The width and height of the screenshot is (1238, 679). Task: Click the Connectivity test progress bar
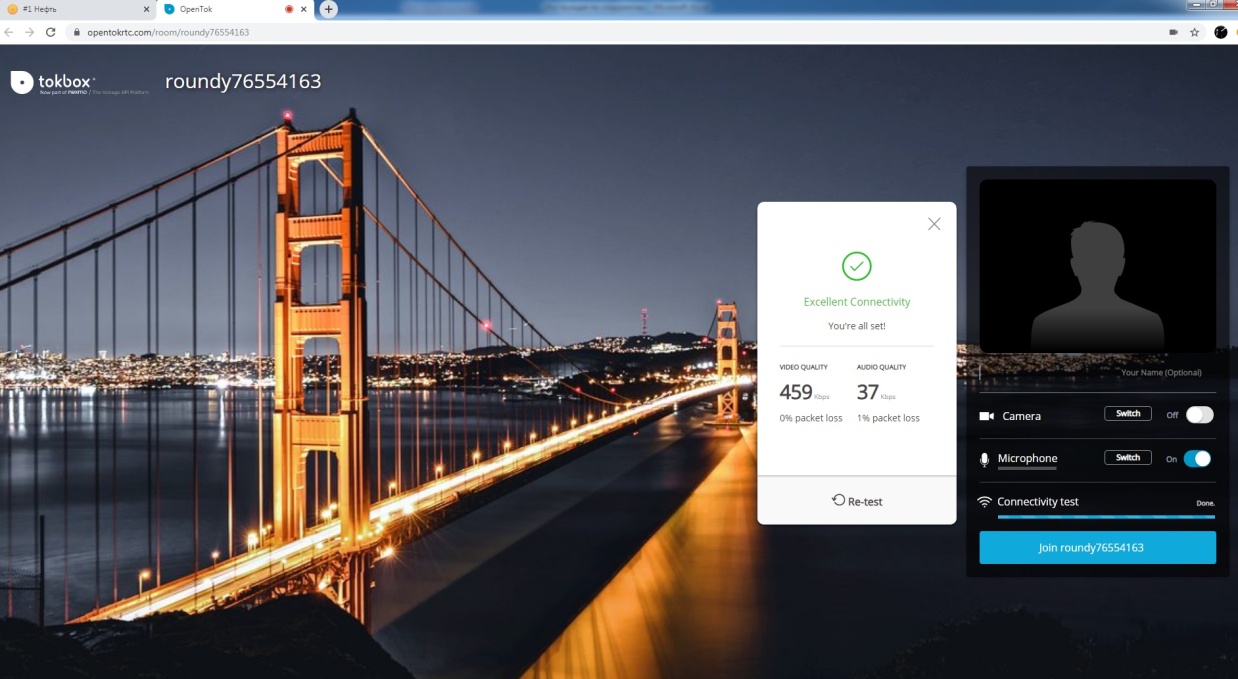pyautogui.click(x=1106, y=517)
